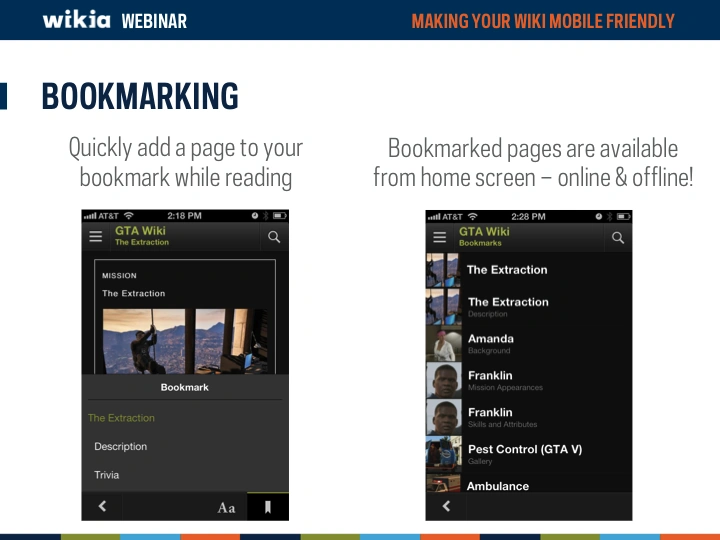Click the Wikia logo in header
720x540 pixels.
tap(77, 20)
